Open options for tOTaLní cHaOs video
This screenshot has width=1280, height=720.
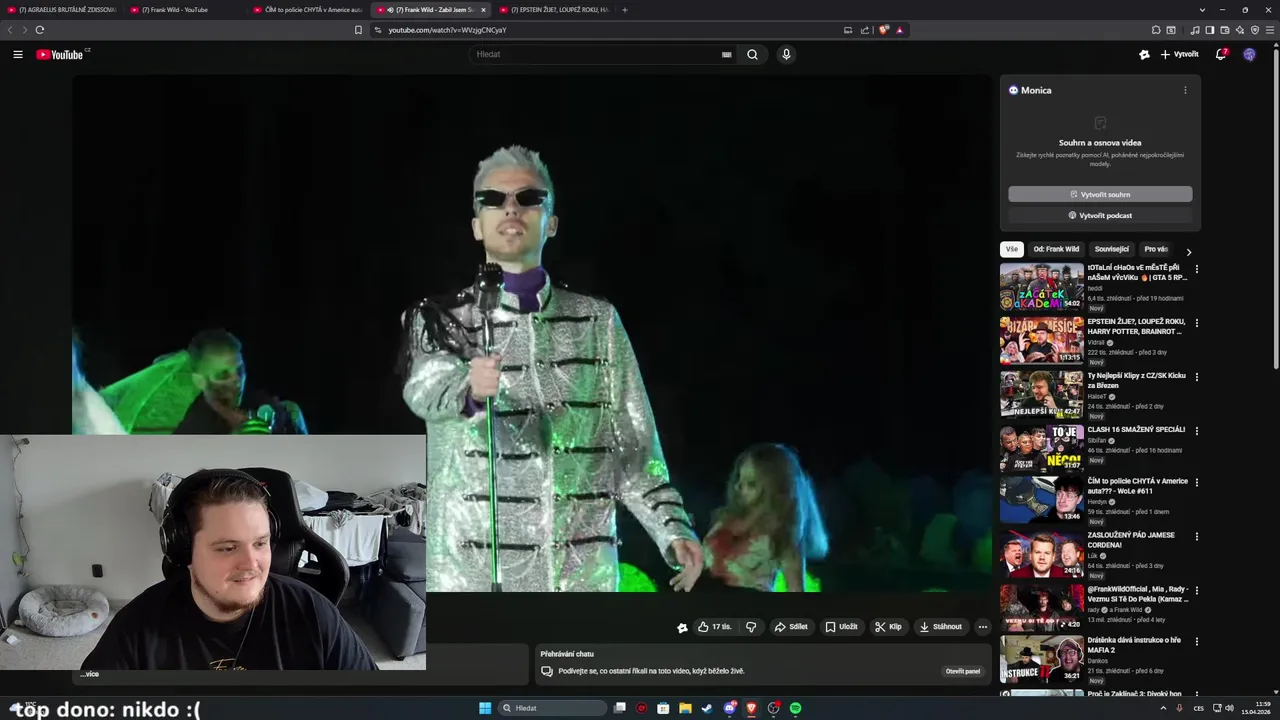(x=1196, y=269)
